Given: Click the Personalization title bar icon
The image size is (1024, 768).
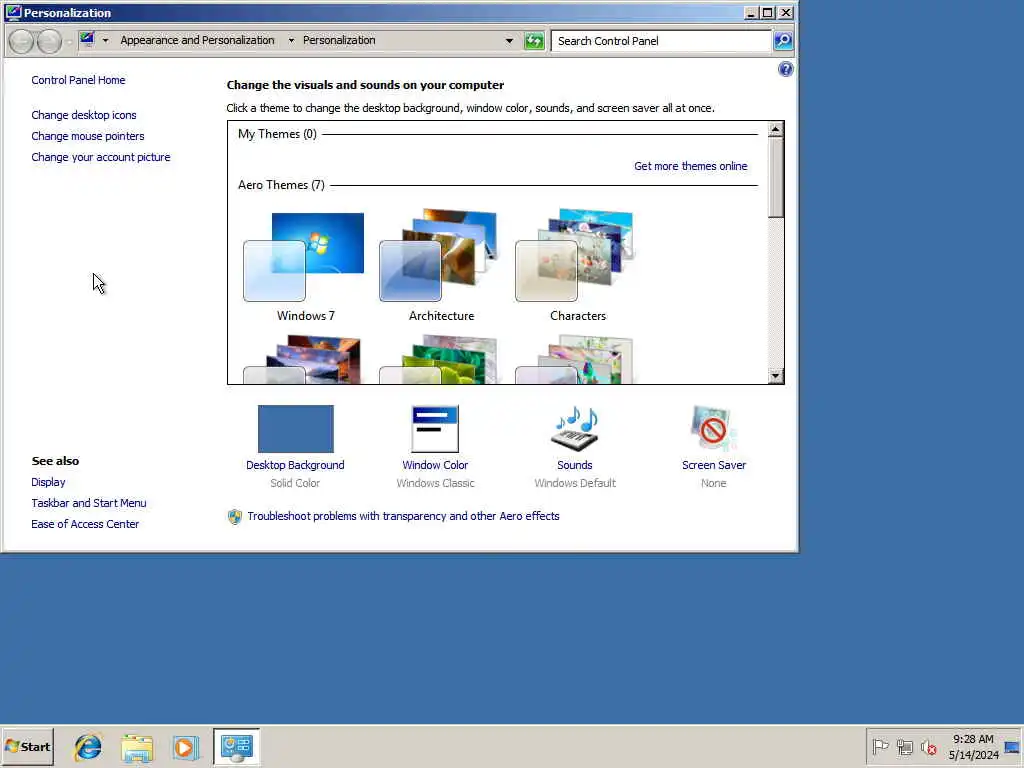Looking at the screenshot, I should (13, 12).
